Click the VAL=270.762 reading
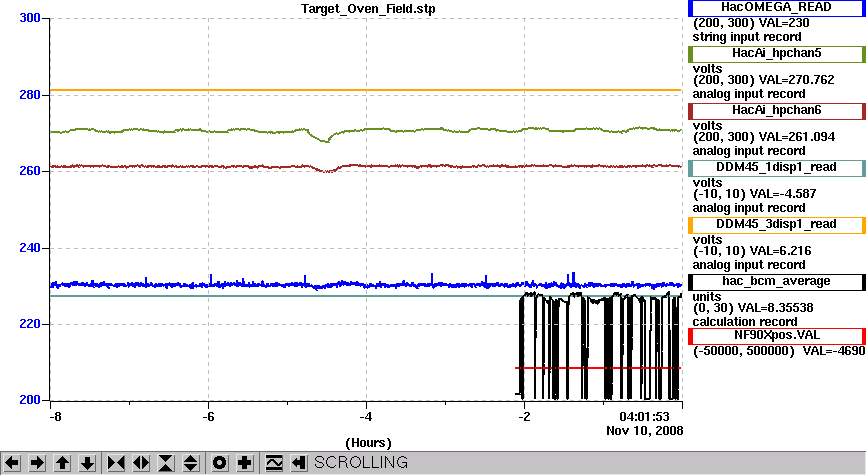 click(796, 80)
